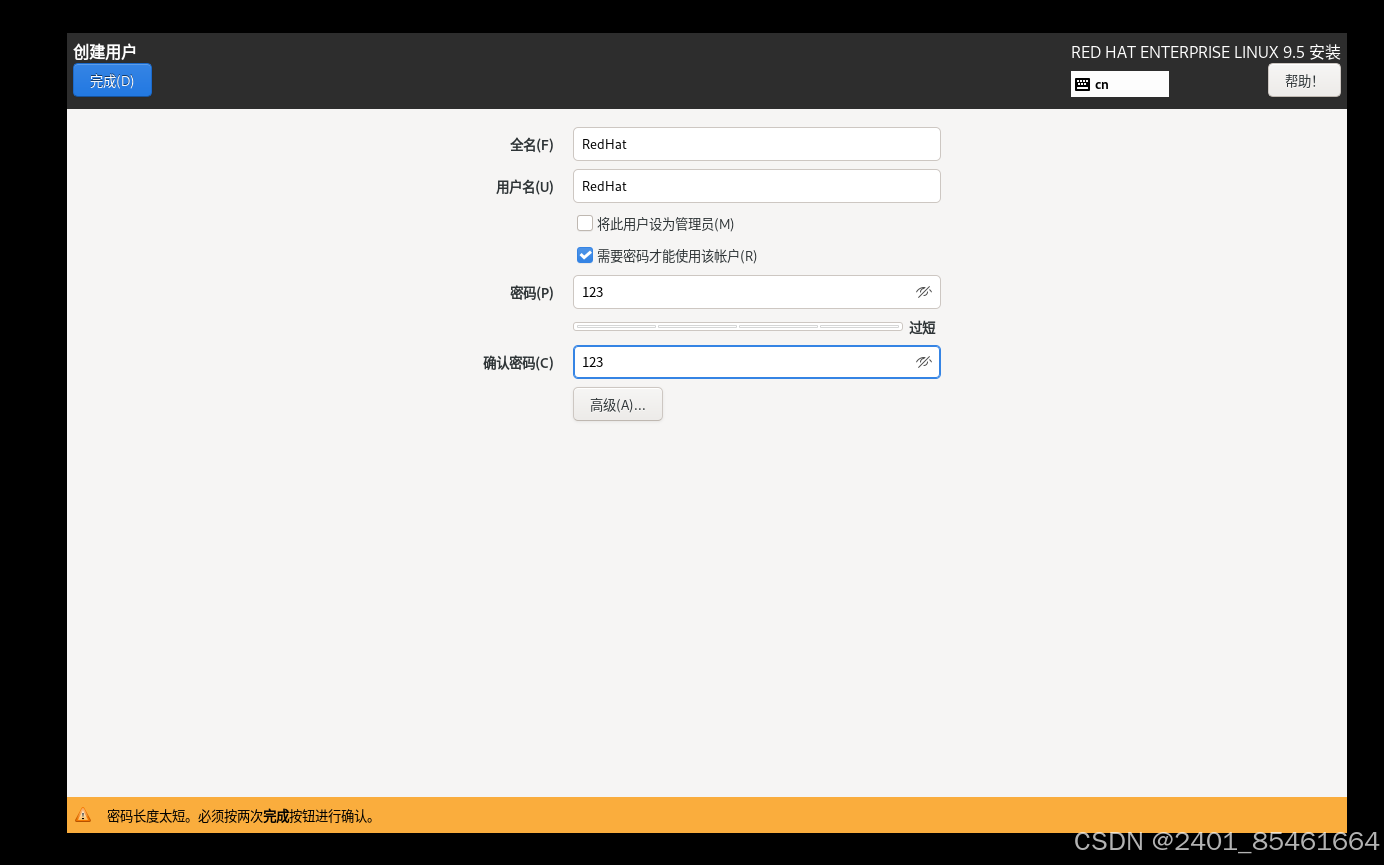
Task: Click the 密码(P) label
Action: tap(531, 293)
